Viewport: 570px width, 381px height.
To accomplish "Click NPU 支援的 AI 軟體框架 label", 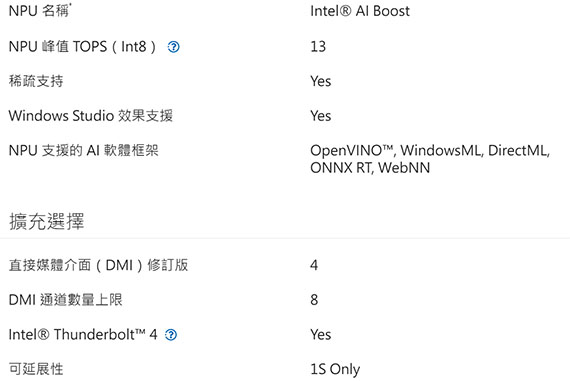I will point(84,150).
